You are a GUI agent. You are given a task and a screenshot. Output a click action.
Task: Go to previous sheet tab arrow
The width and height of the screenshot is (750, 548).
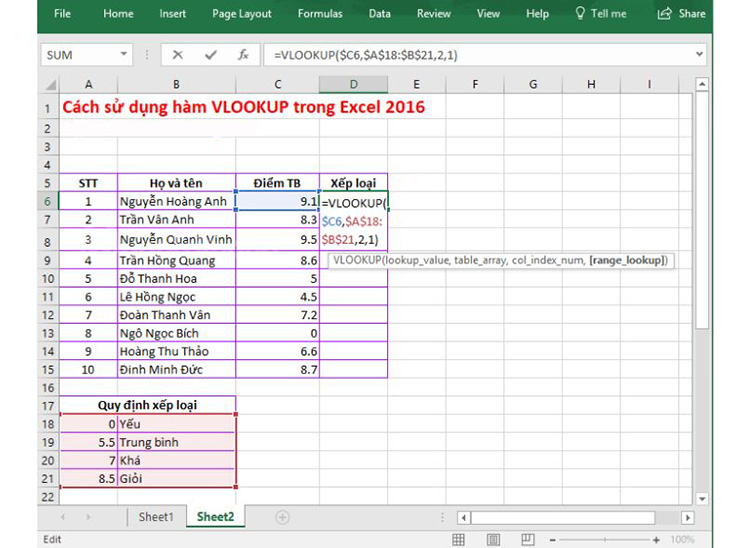(63, 517)
